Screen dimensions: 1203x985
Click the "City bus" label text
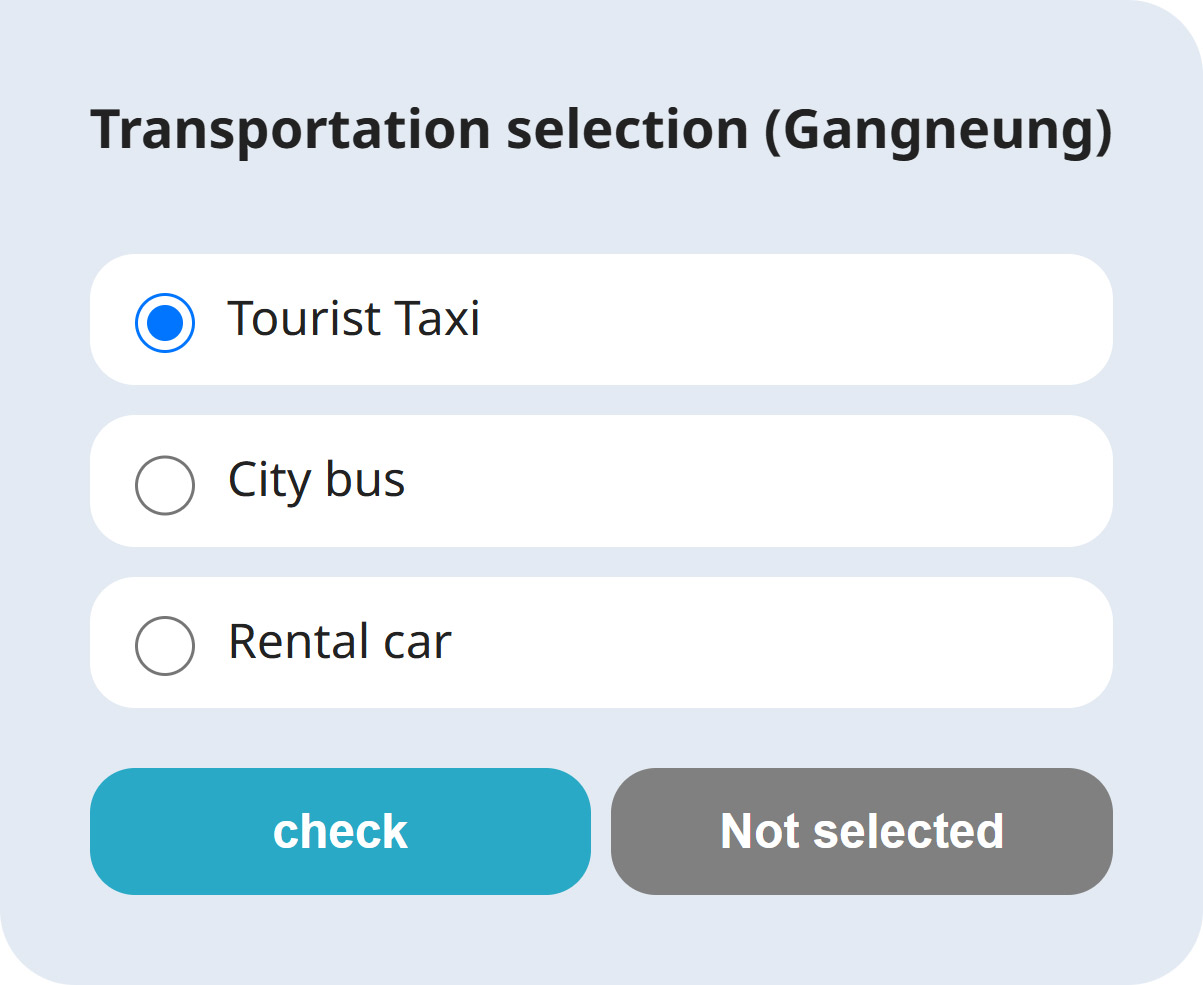click(x=317, y=480)
